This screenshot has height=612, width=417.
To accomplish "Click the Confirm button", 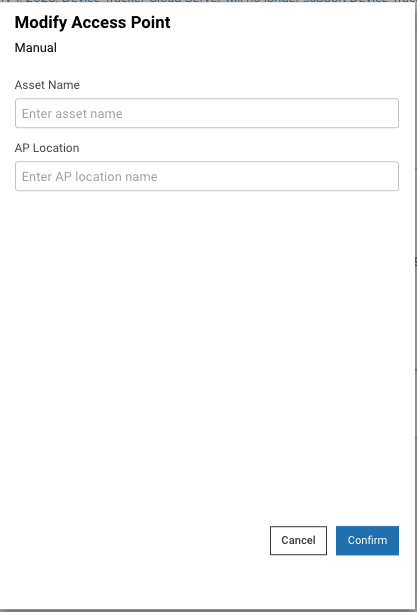I will click(367, 540).
